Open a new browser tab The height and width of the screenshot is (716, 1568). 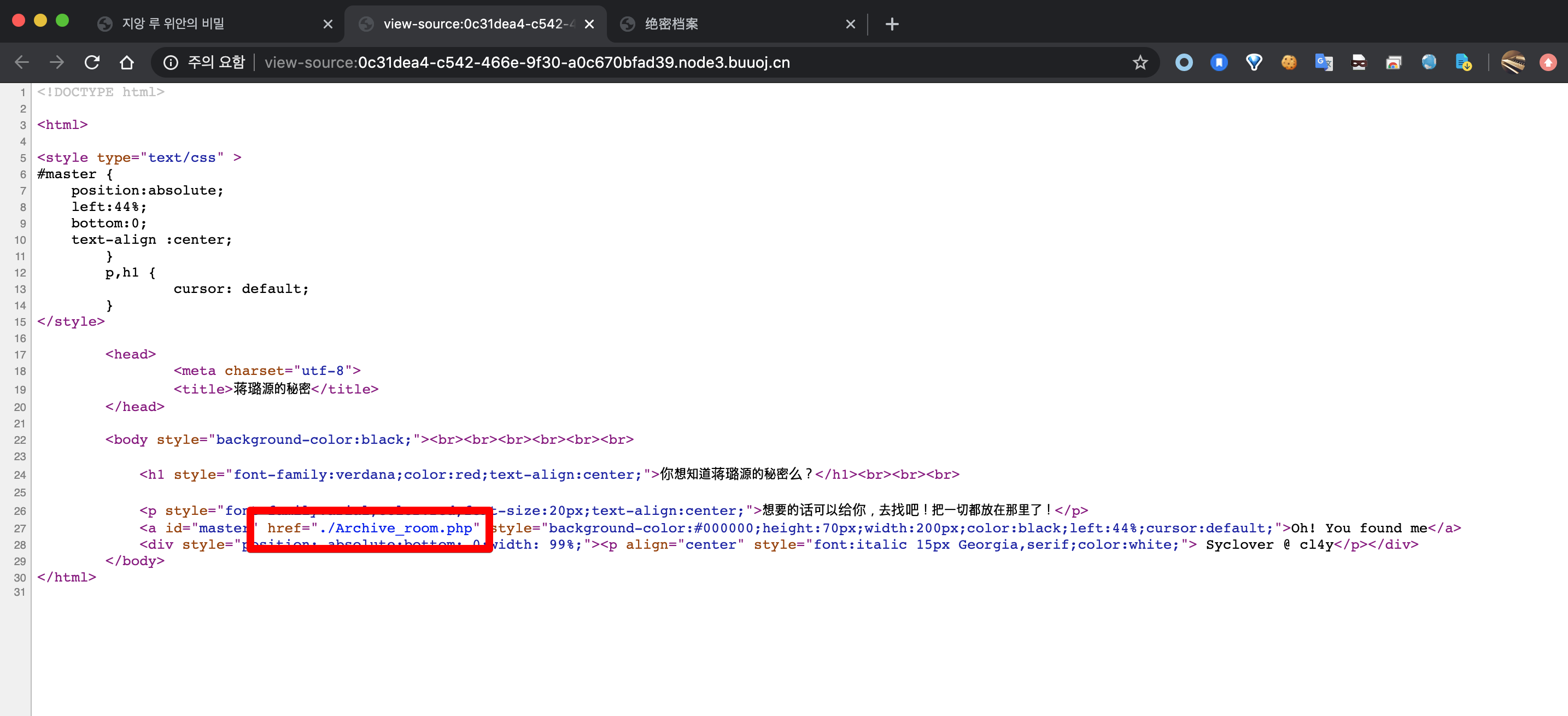[x=892, y=24]
